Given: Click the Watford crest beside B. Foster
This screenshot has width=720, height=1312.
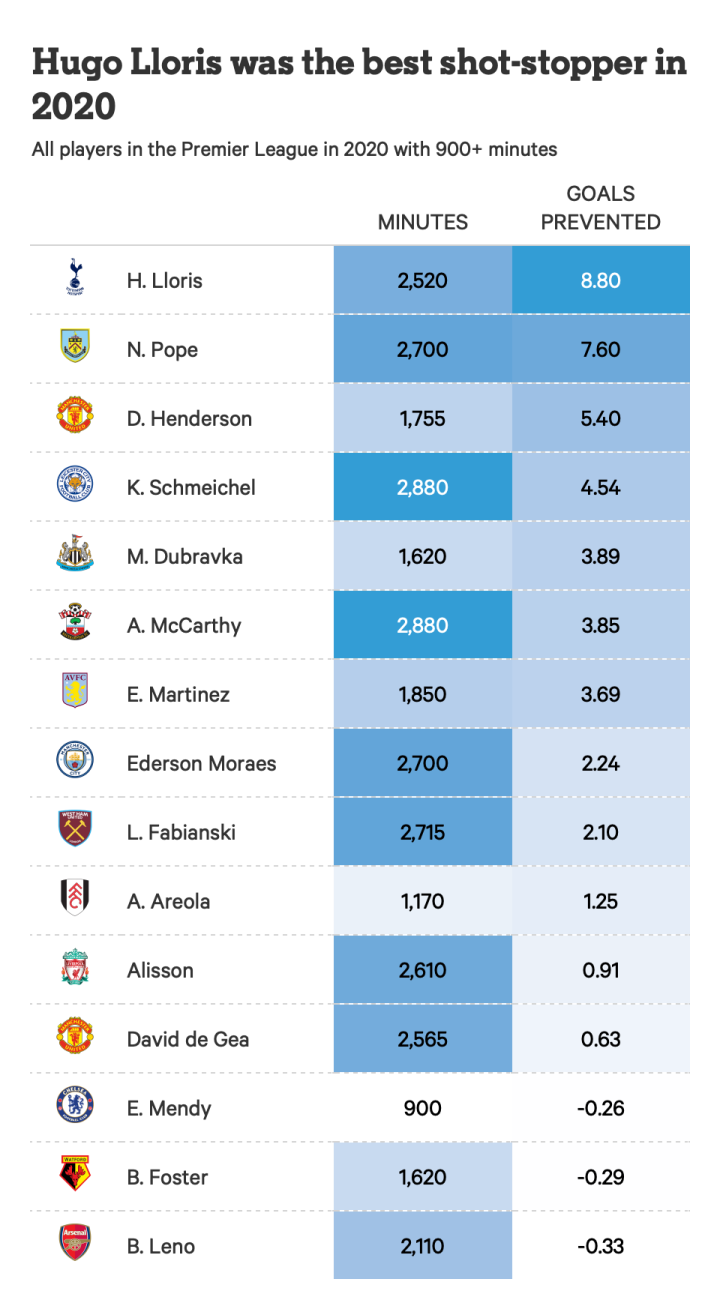Looking at the screenshot, I should tap(75, 1175).
